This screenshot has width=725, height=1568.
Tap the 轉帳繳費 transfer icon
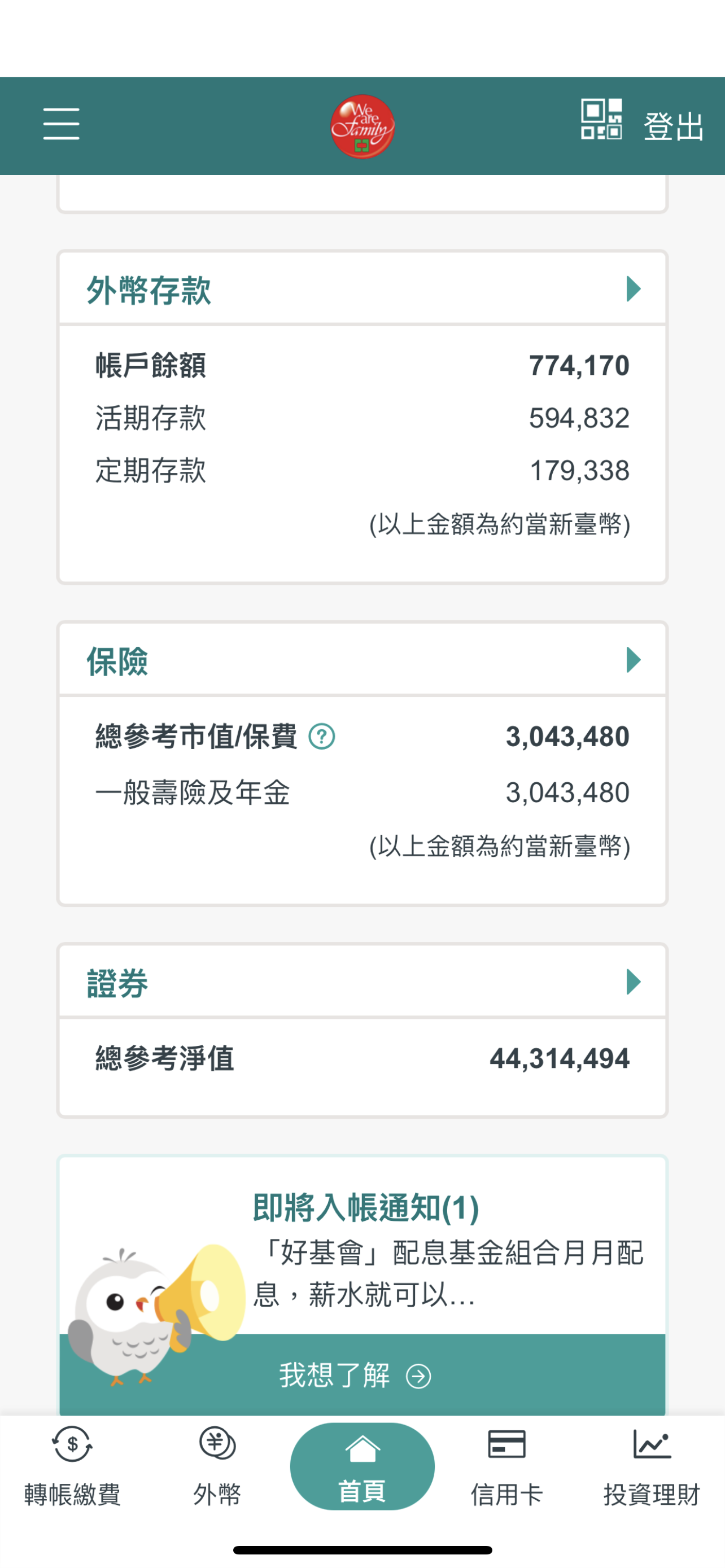72,1444
